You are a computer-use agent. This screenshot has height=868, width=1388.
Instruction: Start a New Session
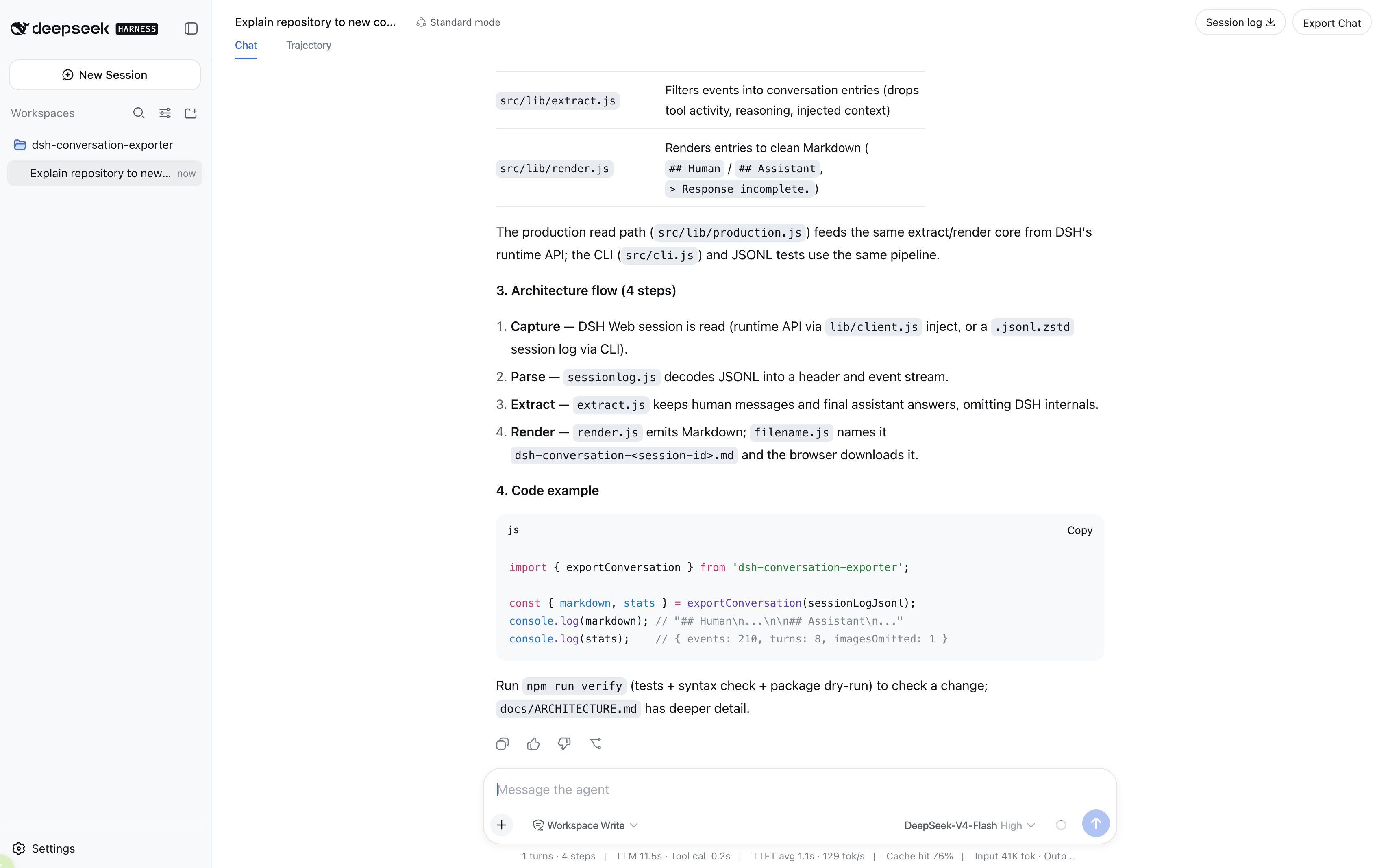click(104, 75)
